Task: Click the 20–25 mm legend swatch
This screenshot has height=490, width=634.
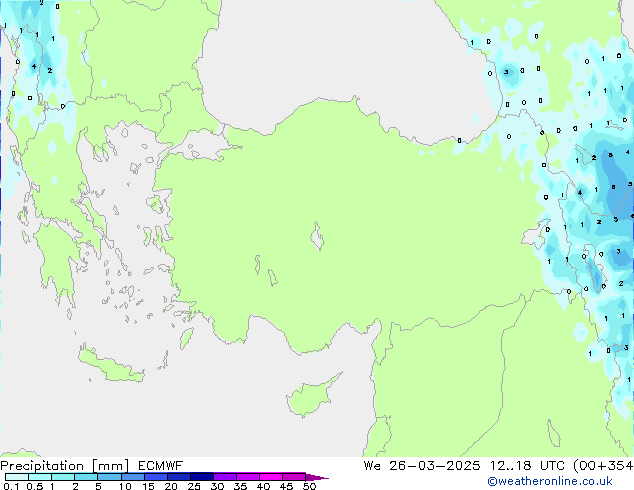Action: (x=178, y=477)
